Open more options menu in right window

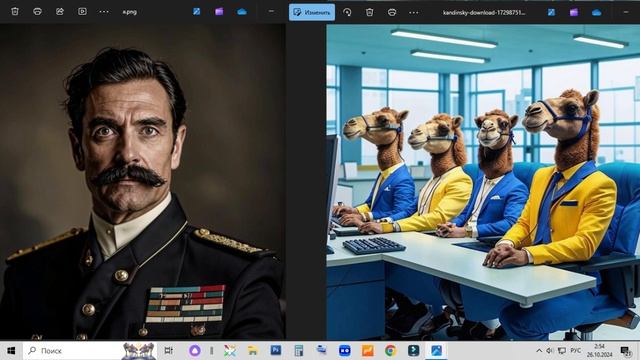tap(413, 12)
